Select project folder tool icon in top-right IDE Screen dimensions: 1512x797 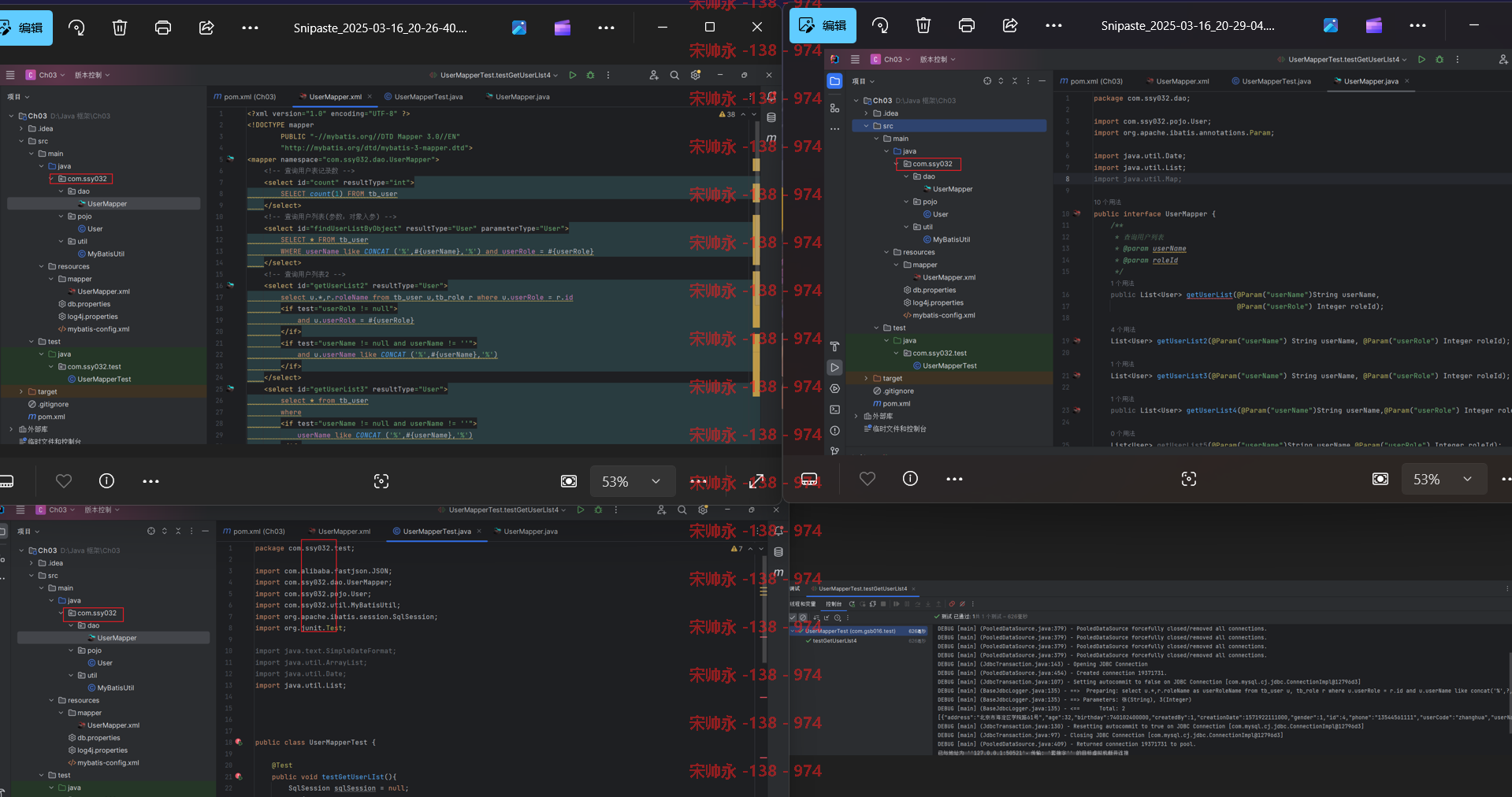click(834, 81)
